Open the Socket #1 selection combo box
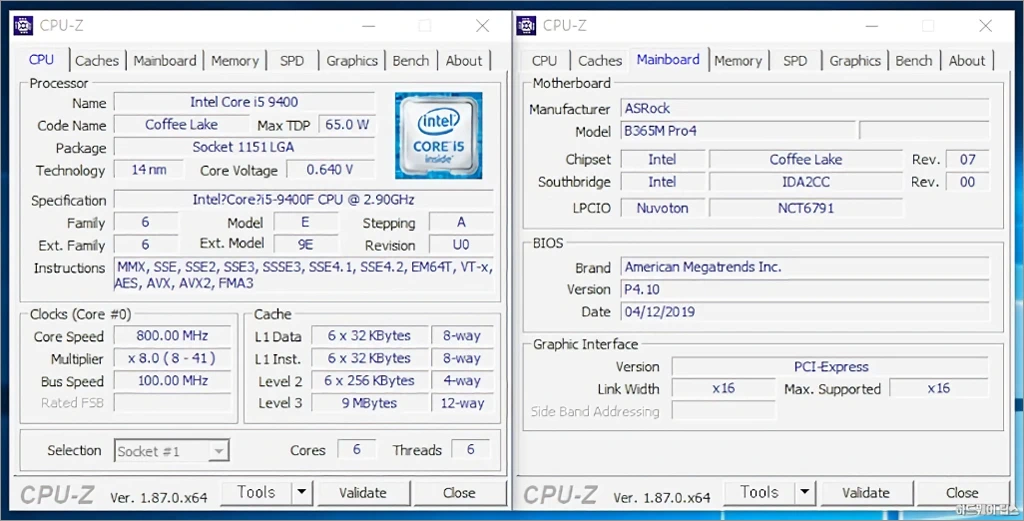 pyautogui.click(x=172, y=451)
